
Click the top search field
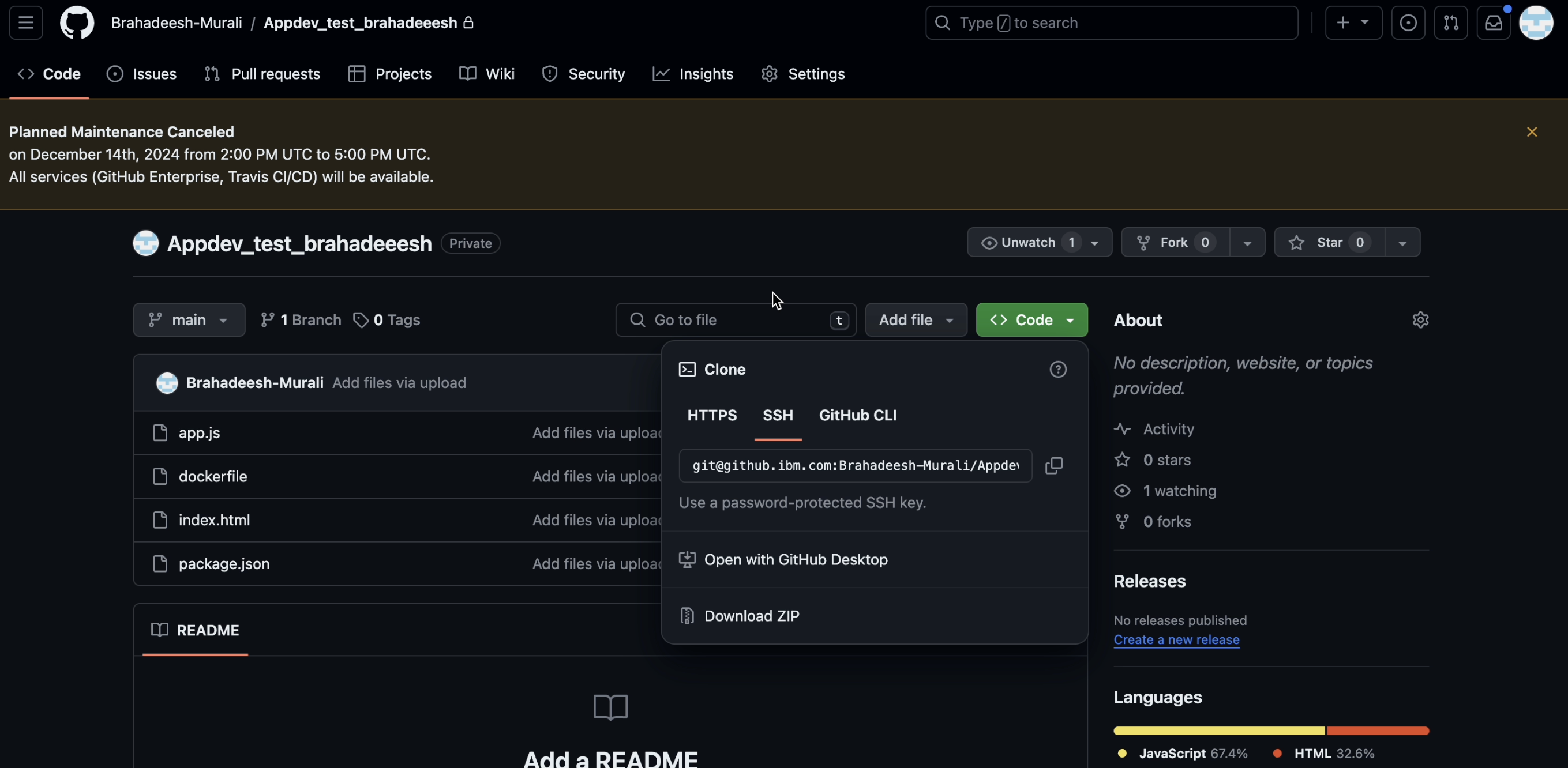pos(1112,22)
